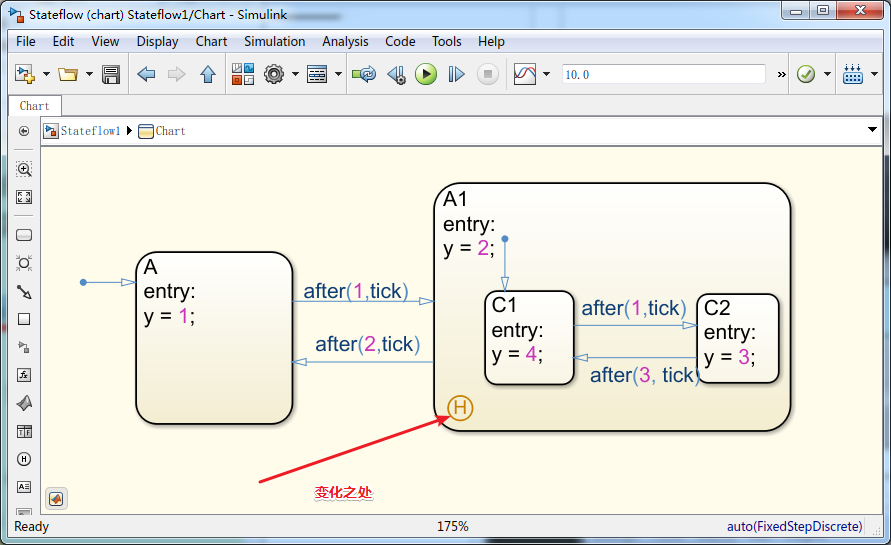This screenshot has height=545, width=891.
Task: Select the Graphical Function fx tool
Action: tap(24, 375)
